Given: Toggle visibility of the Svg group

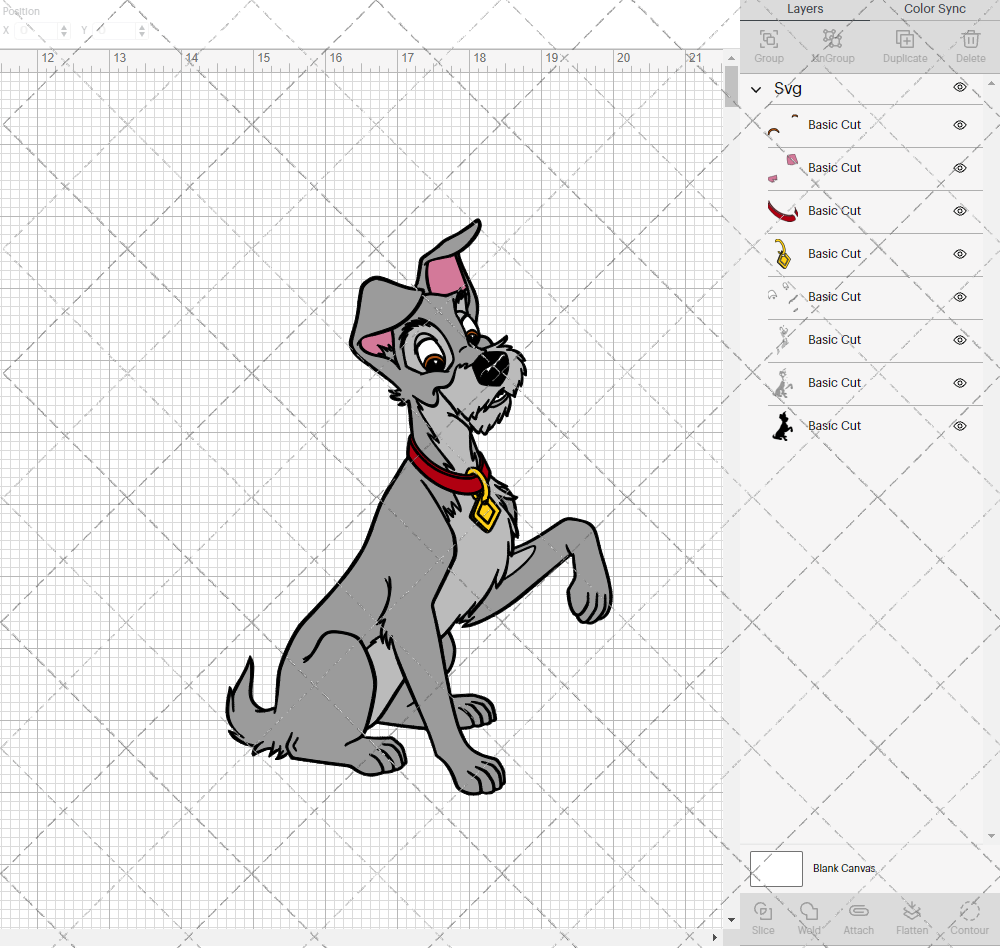Looking at the screenshot, I should coord(960,87).
